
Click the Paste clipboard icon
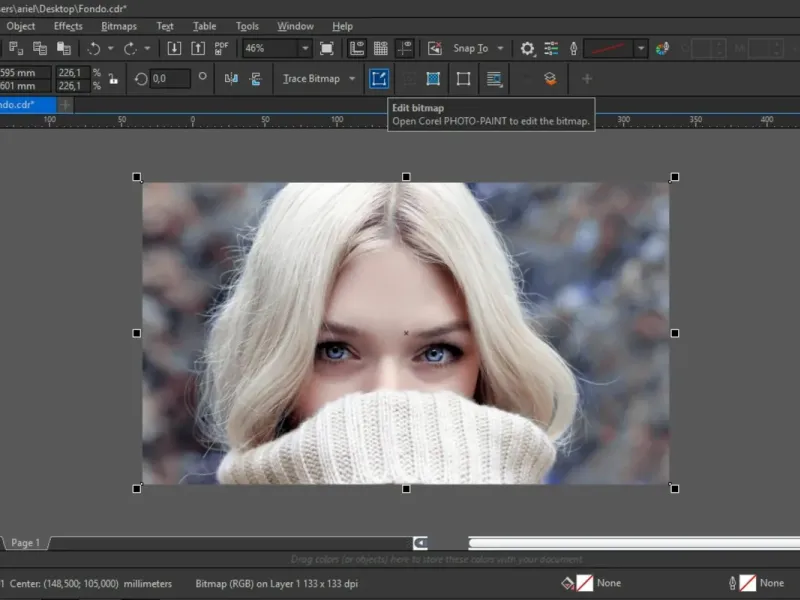tap(63, 48)
